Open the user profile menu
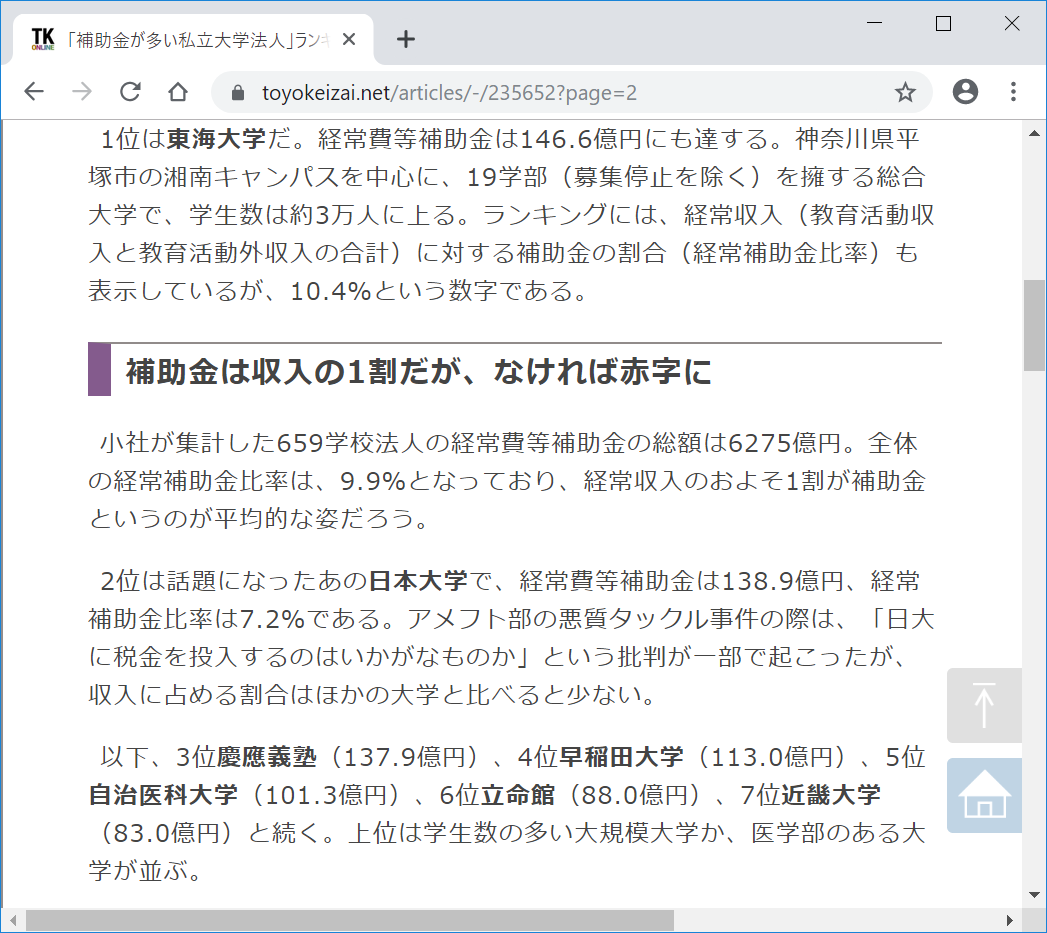Screen dimensions: 1047x933 pos(965,91)
